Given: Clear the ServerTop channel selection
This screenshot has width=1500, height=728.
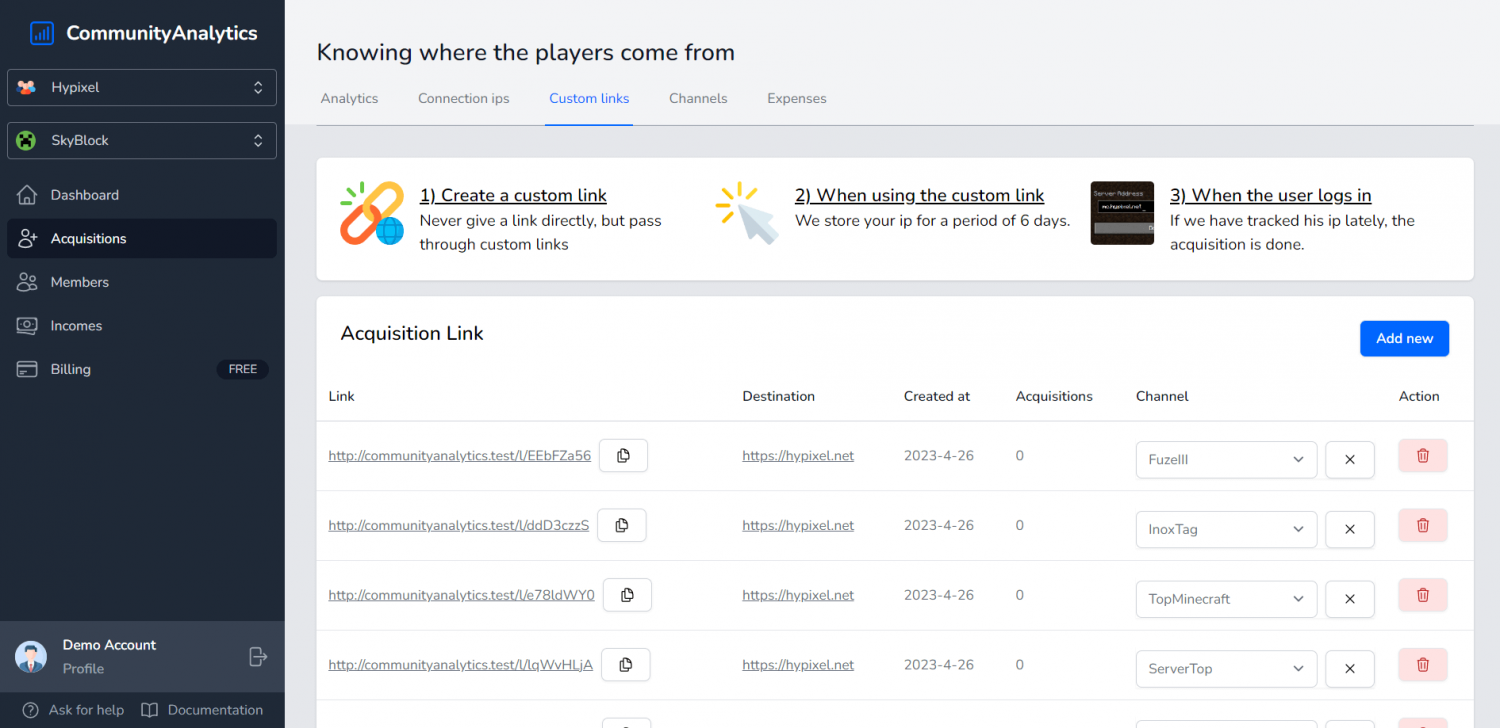Looking at the screenshot, I should pos(1350,669).
